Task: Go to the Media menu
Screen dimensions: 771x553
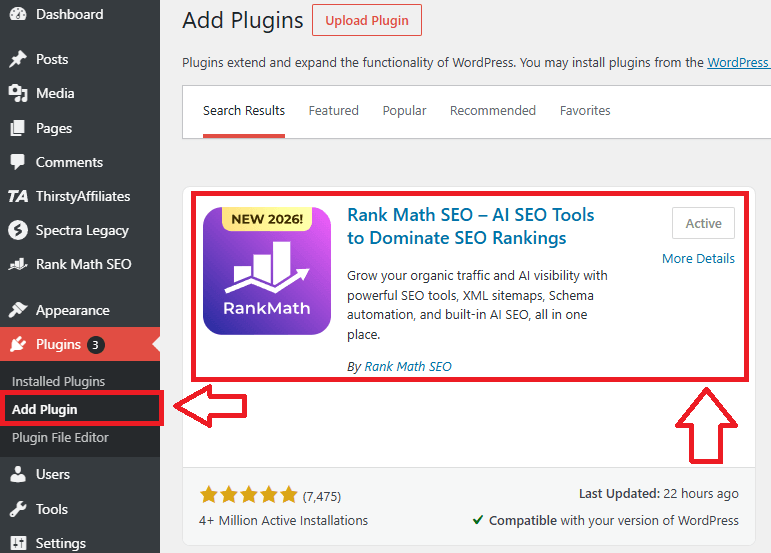Action: pyautogui.click(x=80, y=93)
